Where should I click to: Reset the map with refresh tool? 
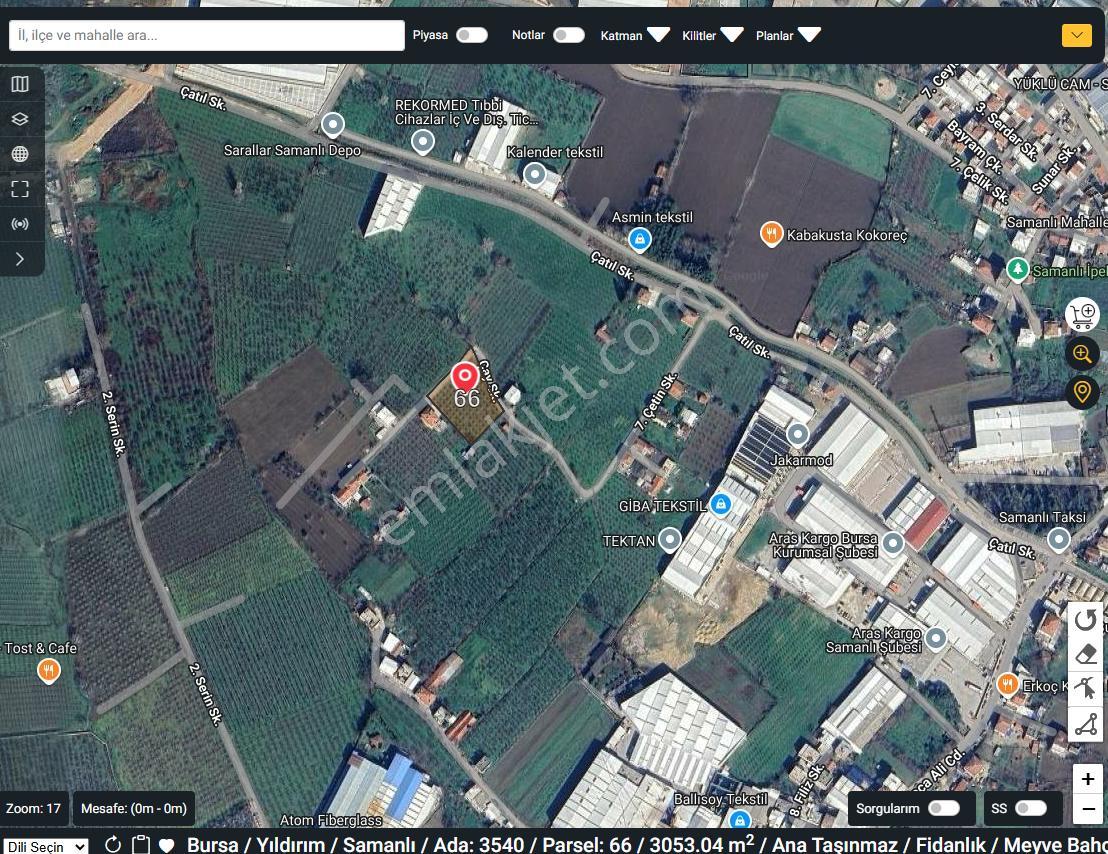(x=1085, y=620)
